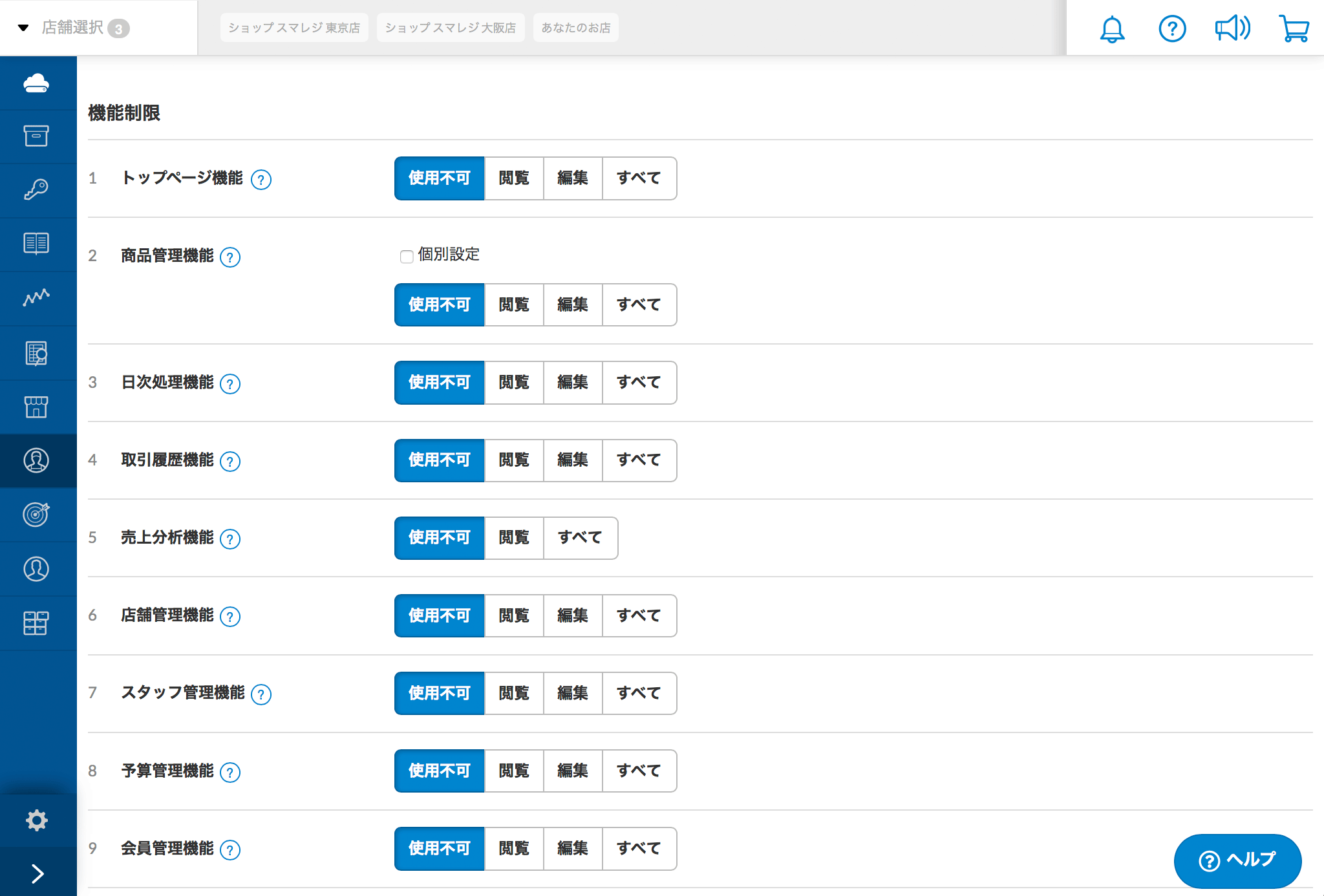Set 会員管理機能 to 使用不可
The height and width of the screenshot is (896, 1324).
[x=439, y=849]
